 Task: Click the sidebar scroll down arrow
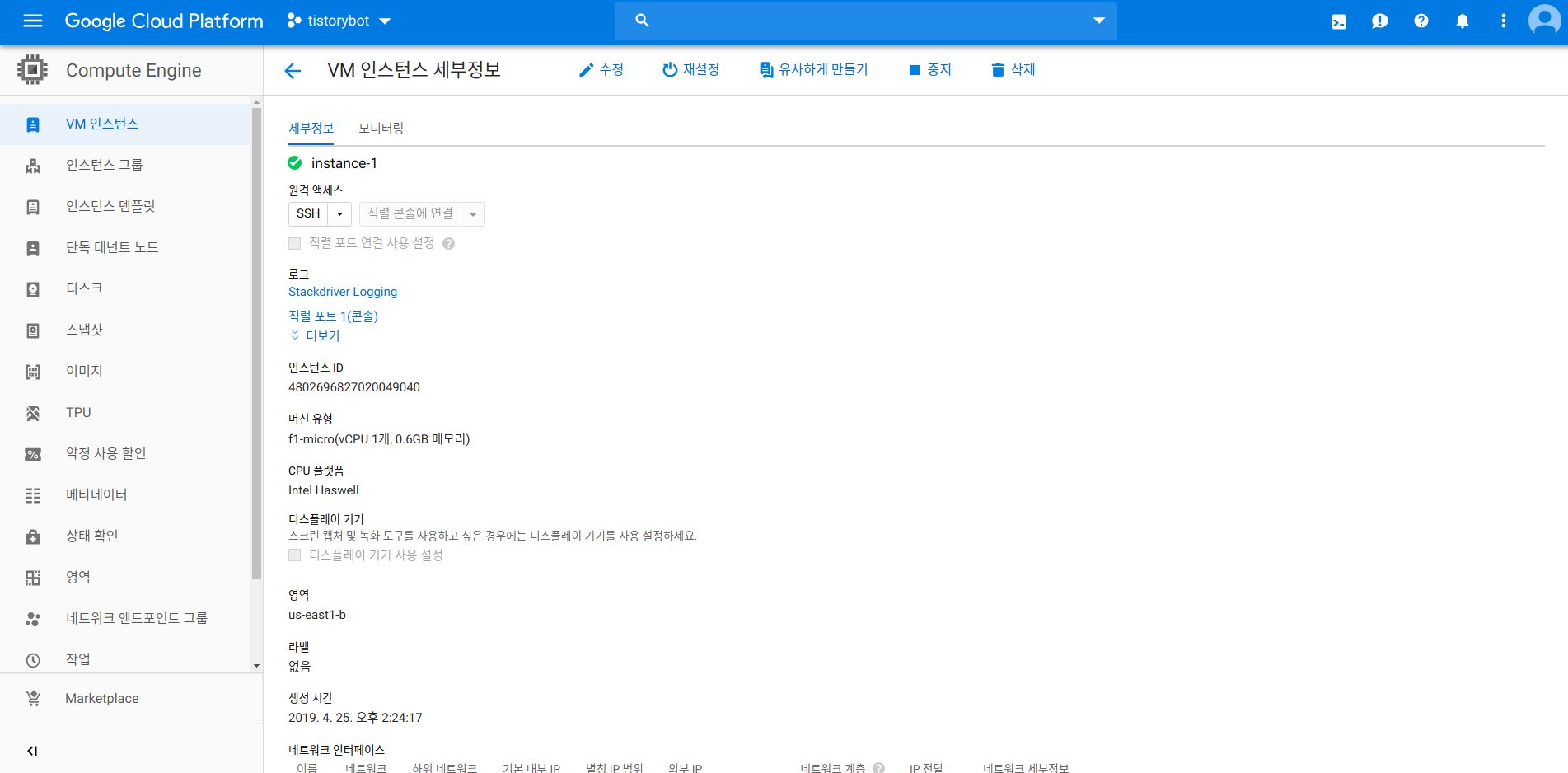coord(256,666)
